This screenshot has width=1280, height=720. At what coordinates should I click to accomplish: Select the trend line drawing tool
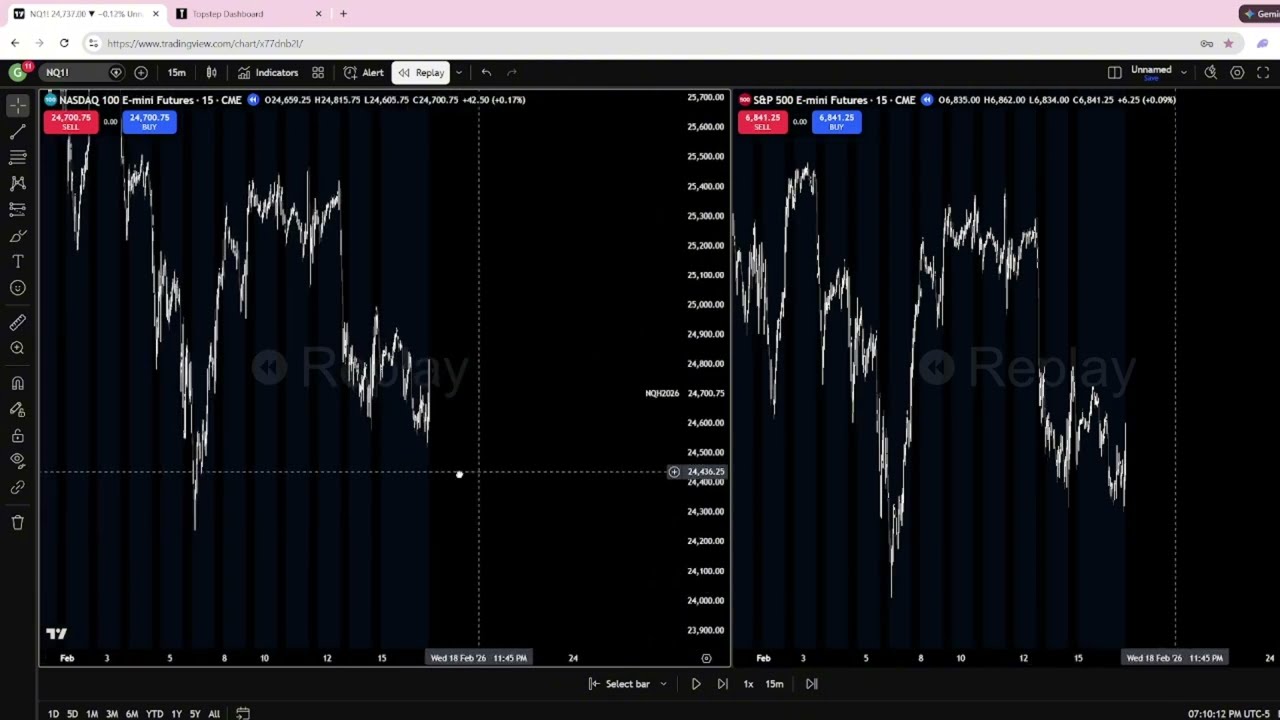(17, 131)
